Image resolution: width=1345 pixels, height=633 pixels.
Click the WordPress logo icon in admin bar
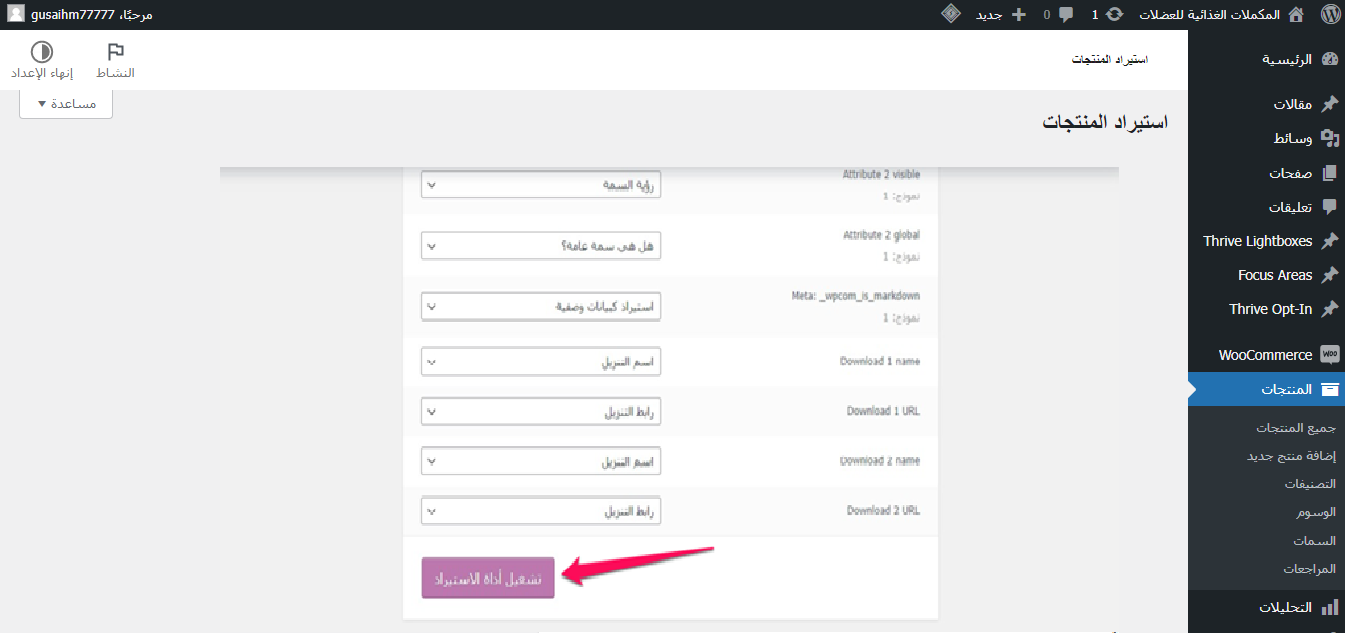(x=1329, y=15)
